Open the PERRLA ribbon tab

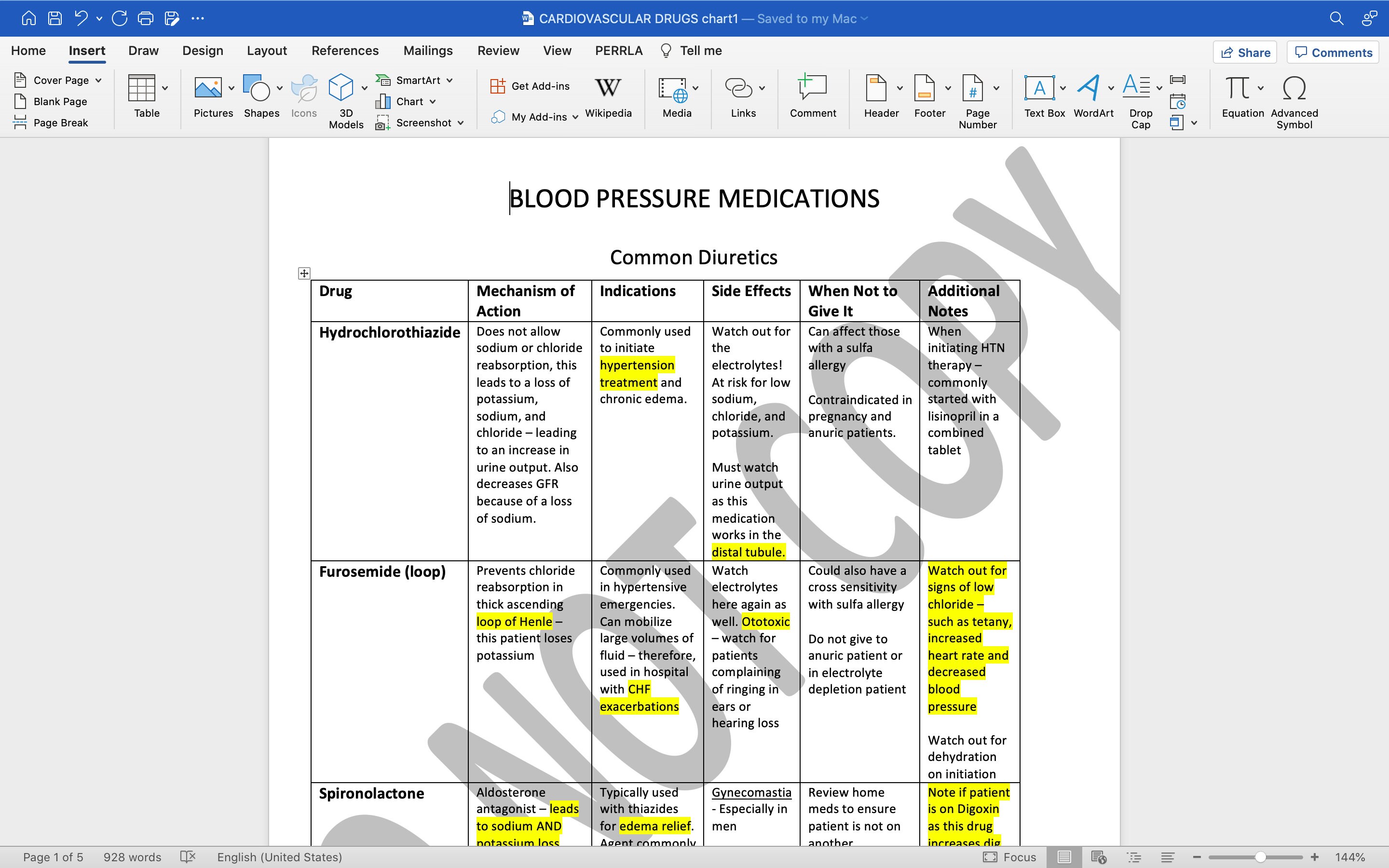[x=618, y=51]
